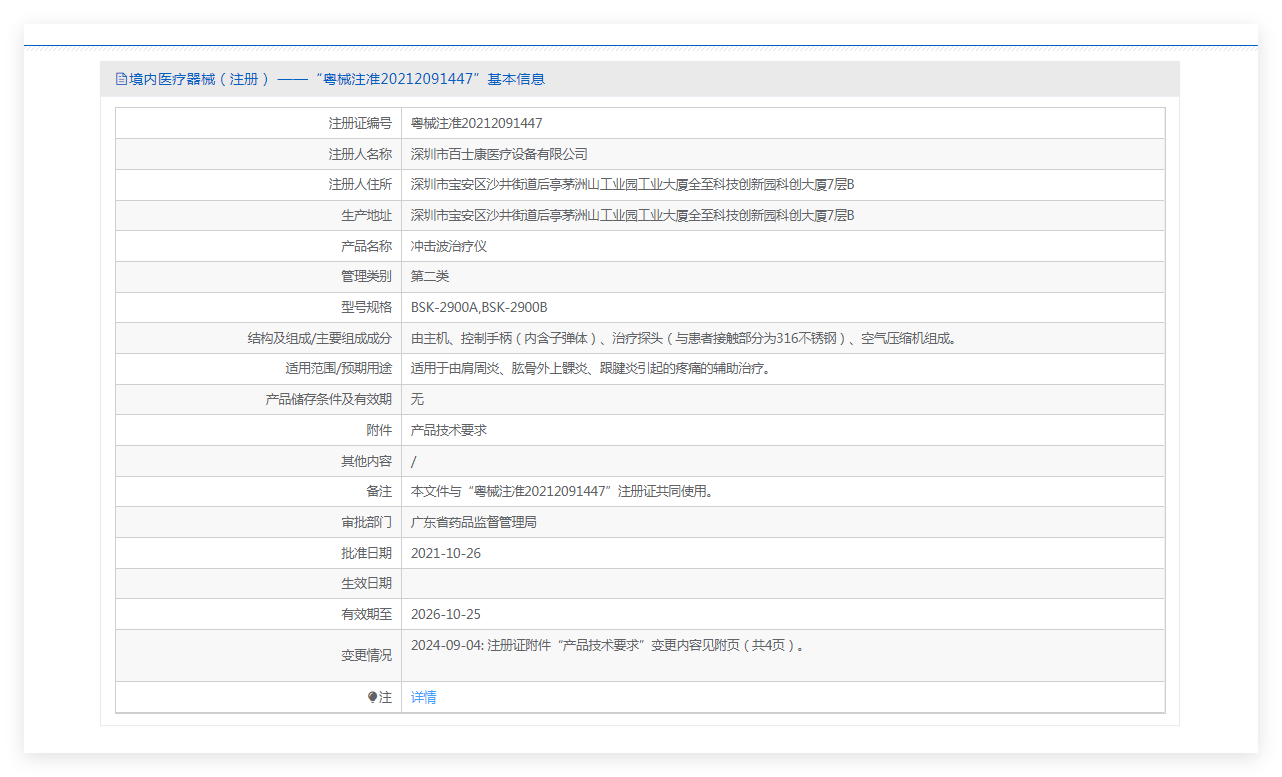Click the 备注 row label
The image size is (1282, 777).
(x=379, y=491)
